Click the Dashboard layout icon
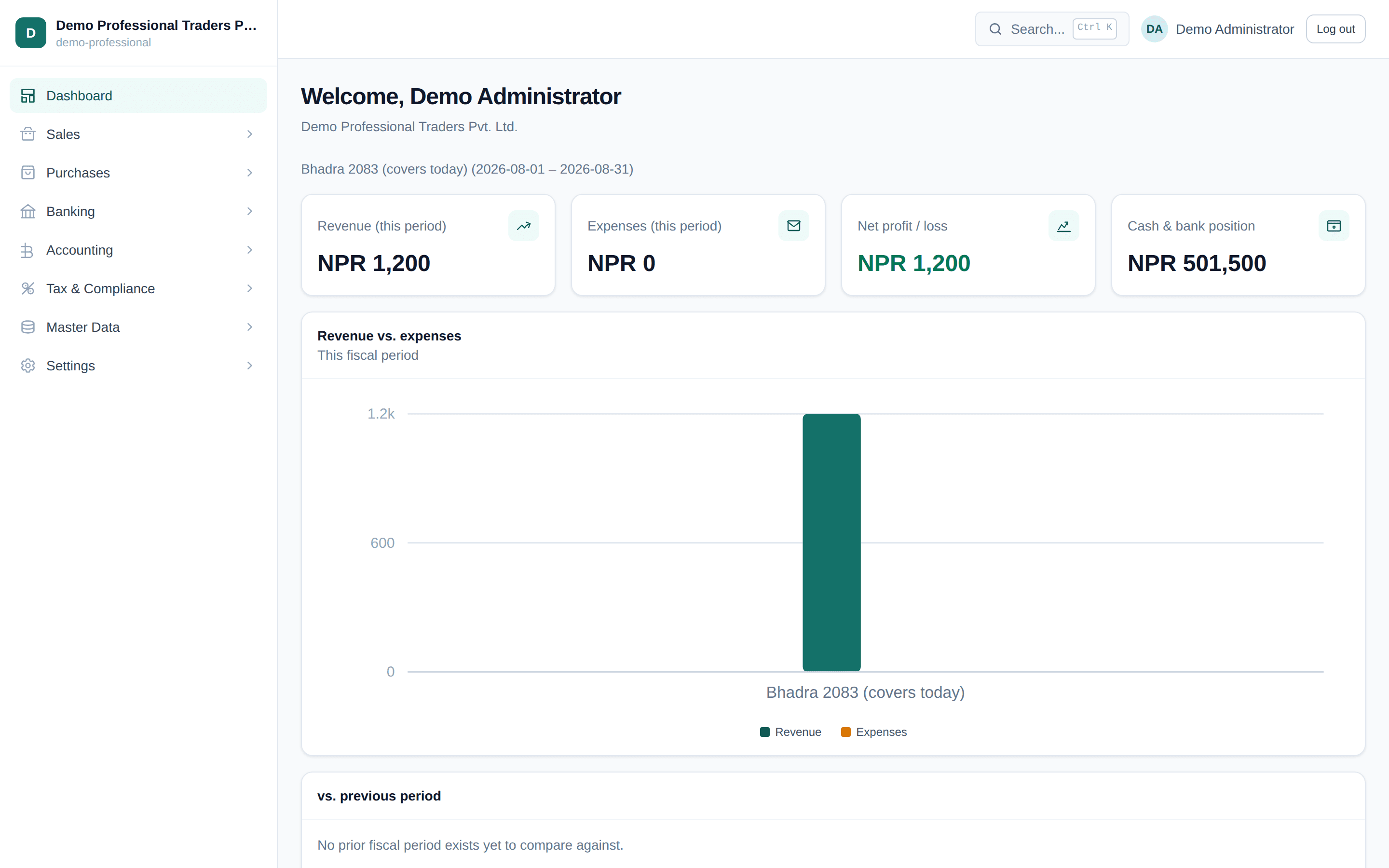The width and height of the screenshot is (1389, 868). [x=27, y=96]
